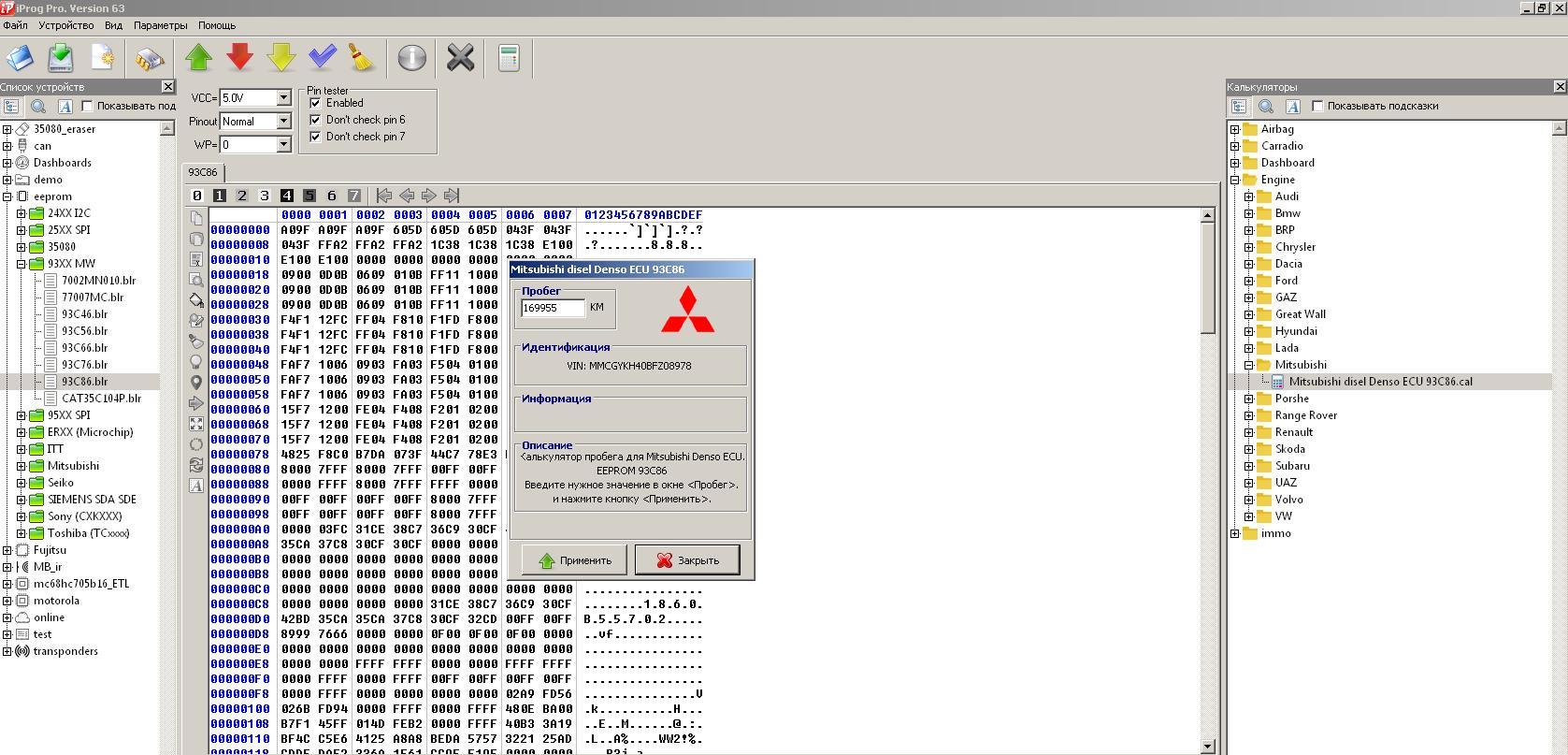Click hex address row 00000078
Image resolution: width=1568 pixels, height=755 pixels.
[x=240, y=455]
